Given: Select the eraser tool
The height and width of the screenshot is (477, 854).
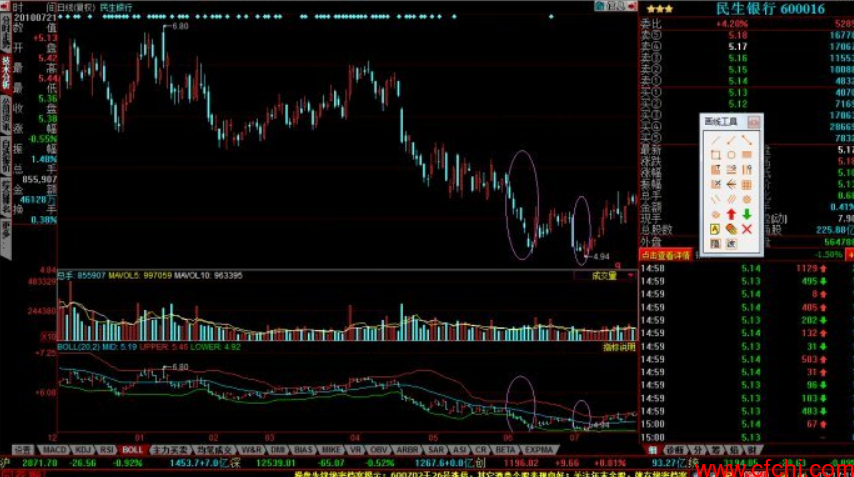Looking at the screenshot, I should [731, 229].
